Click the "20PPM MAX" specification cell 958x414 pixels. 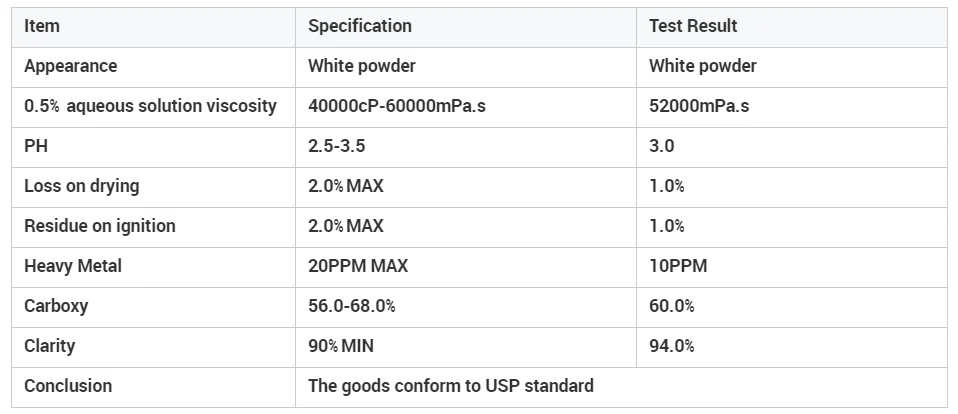(x=357, y=266)
